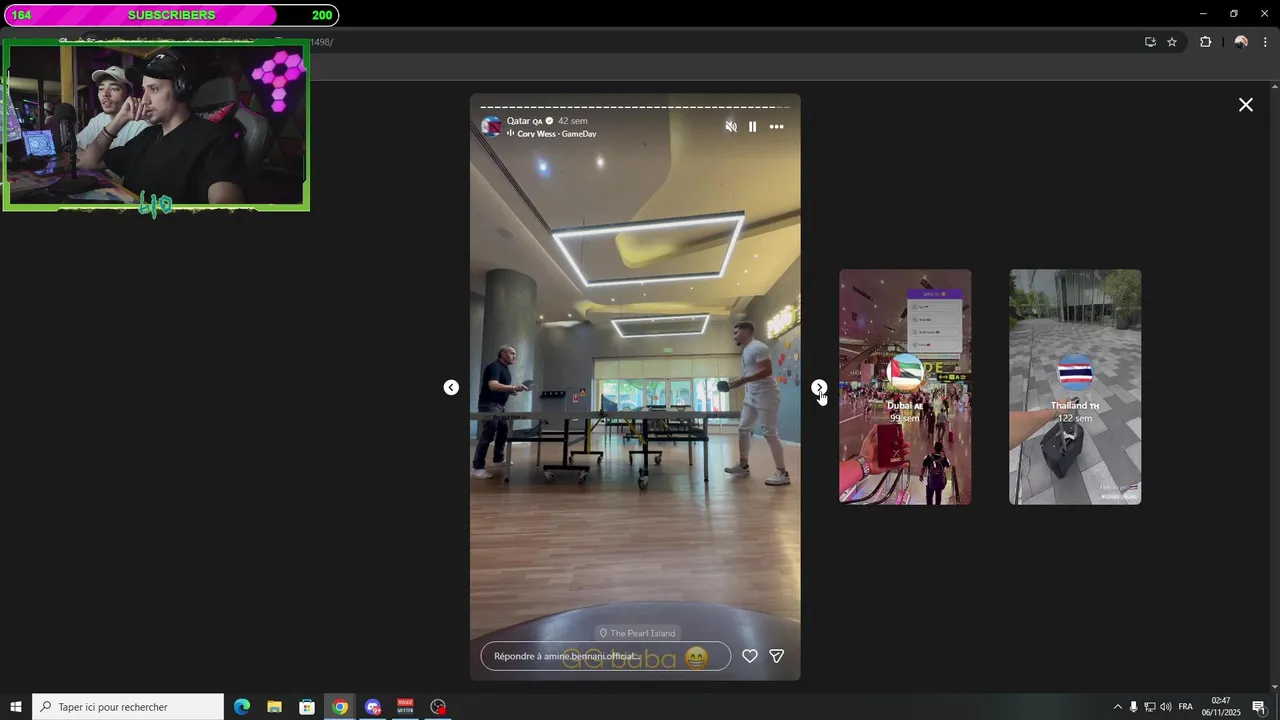Like the story with the heart icon
1280x720 pixels.
point(750,656)
